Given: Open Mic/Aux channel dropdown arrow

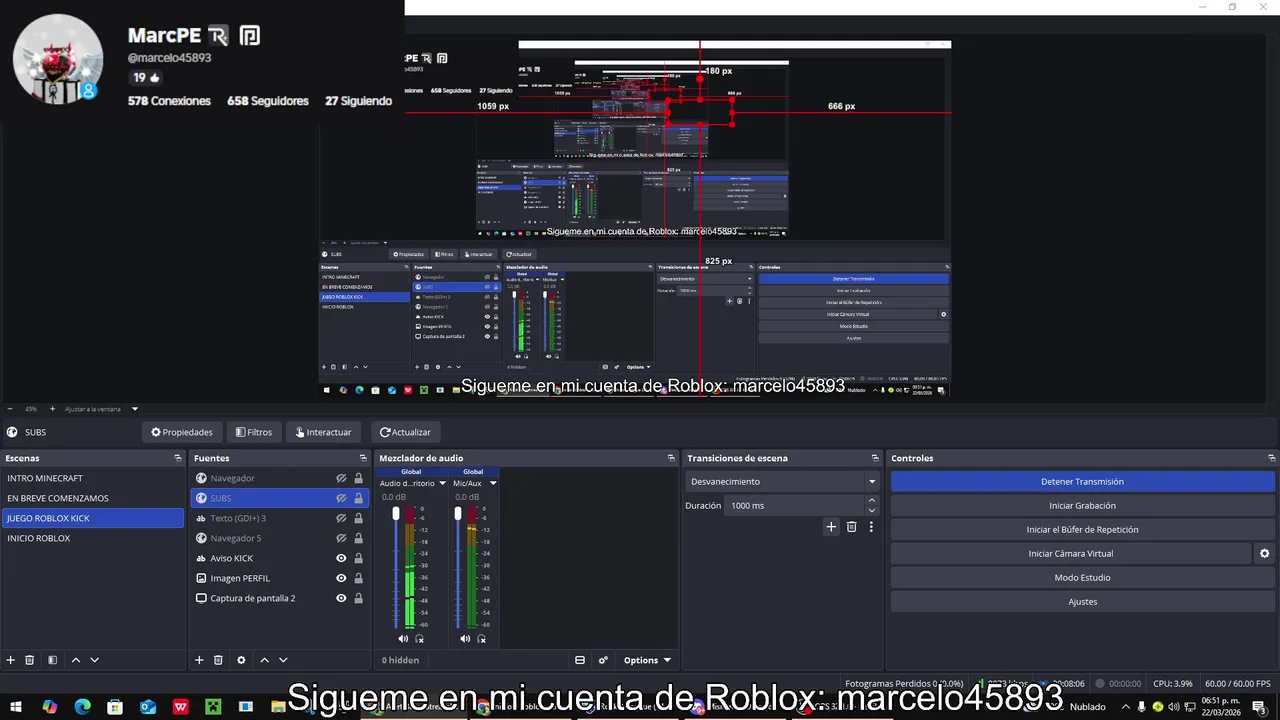Looking at the screenshot, I should [493, 483].
